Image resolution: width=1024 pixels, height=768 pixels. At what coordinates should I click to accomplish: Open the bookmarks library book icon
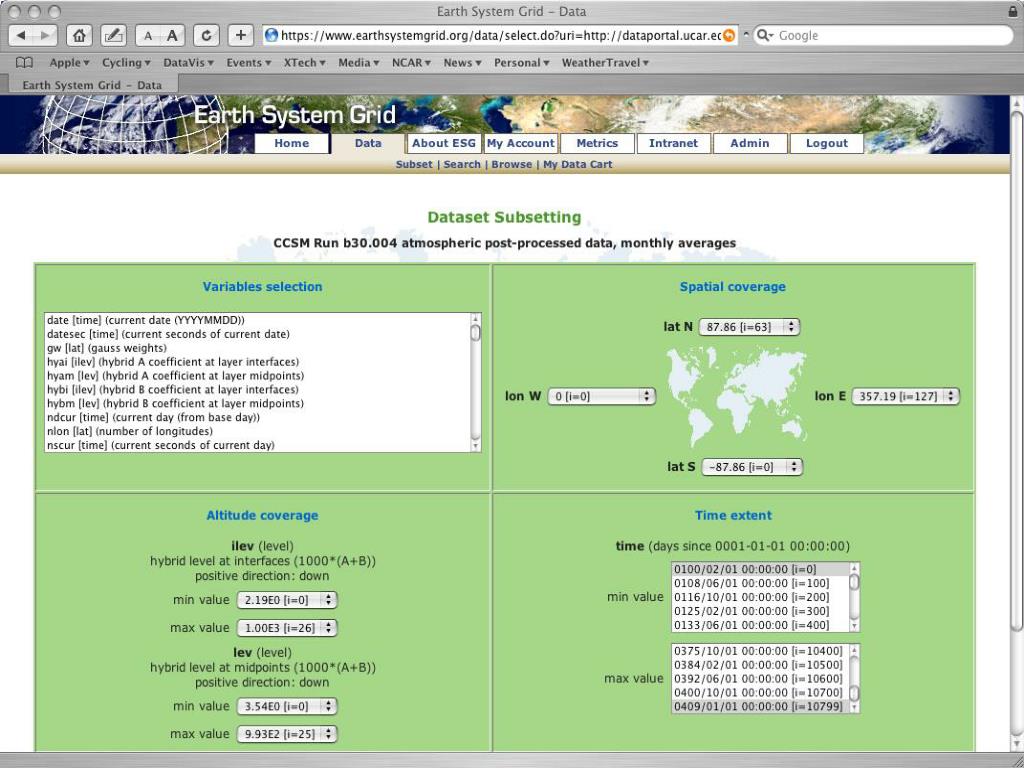[x=24, y=63]
